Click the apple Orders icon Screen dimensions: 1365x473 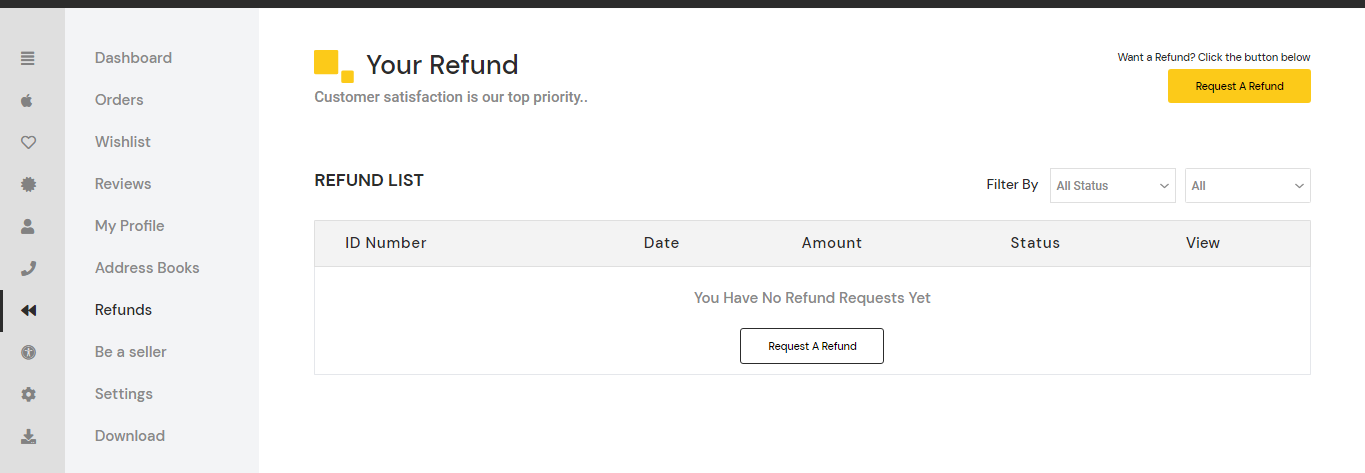28,100
